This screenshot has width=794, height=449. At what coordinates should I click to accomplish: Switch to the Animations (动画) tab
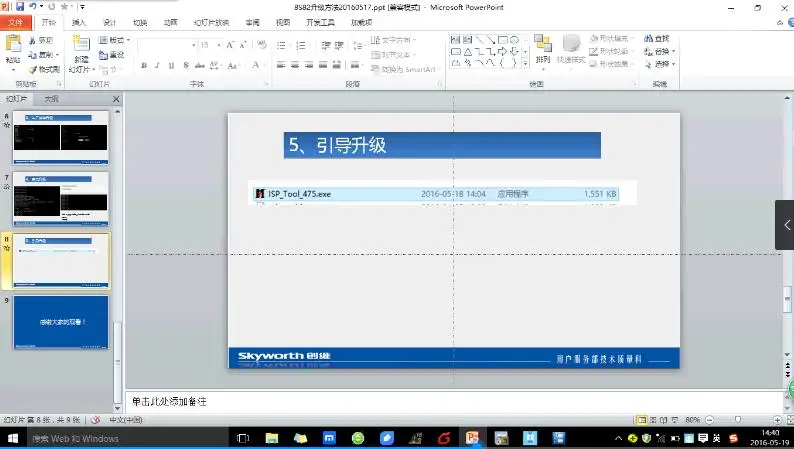pos(171,22)
